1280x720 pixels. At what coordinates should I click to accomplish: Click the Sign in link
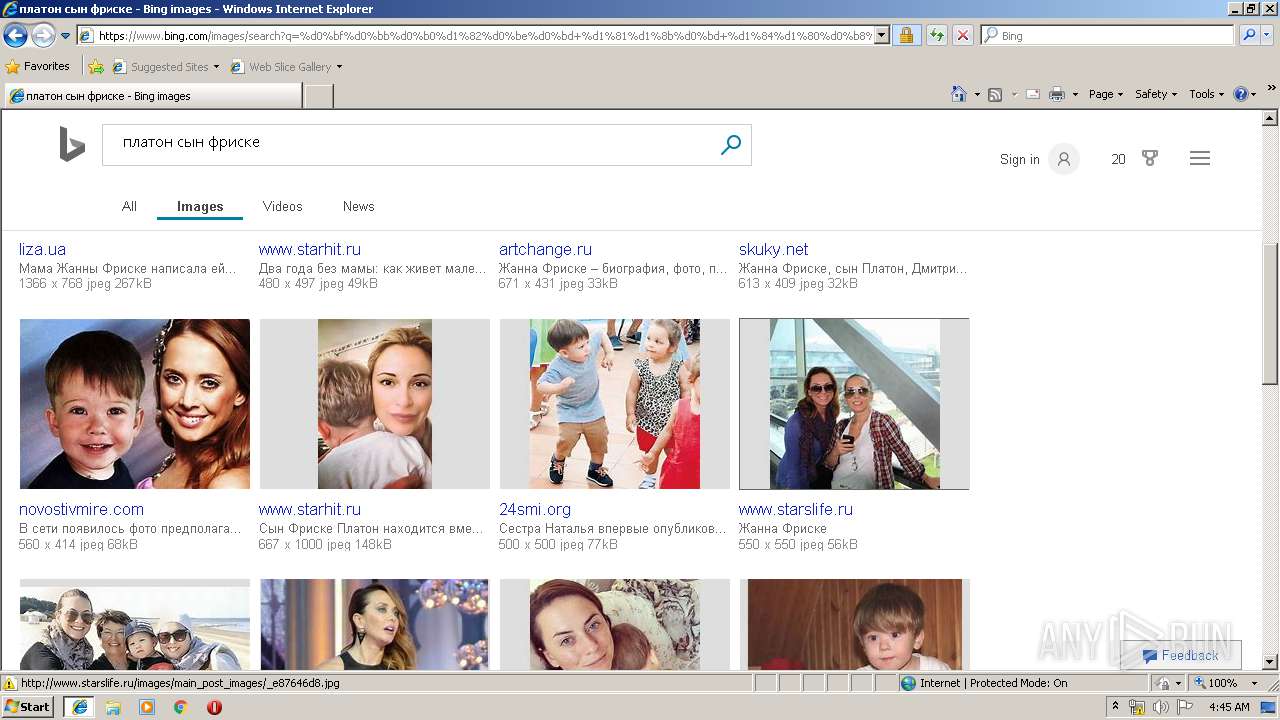[x=1019, y=159]
